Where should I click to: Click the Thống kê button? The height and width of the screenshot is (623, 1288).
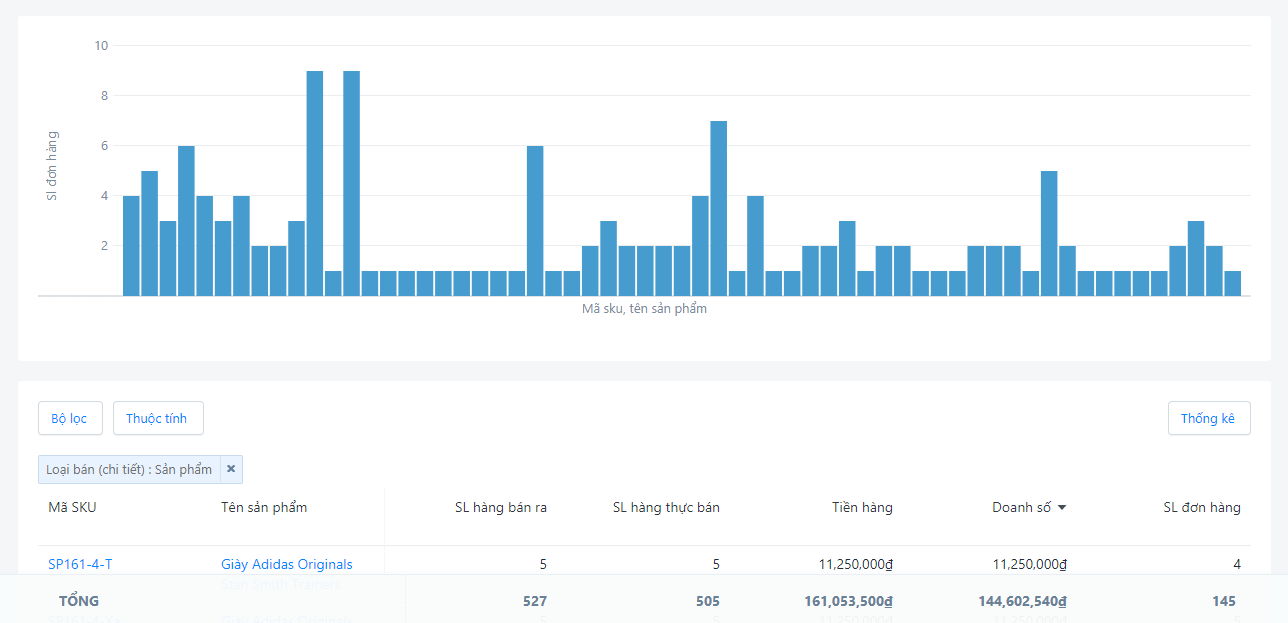[1208, 418]
